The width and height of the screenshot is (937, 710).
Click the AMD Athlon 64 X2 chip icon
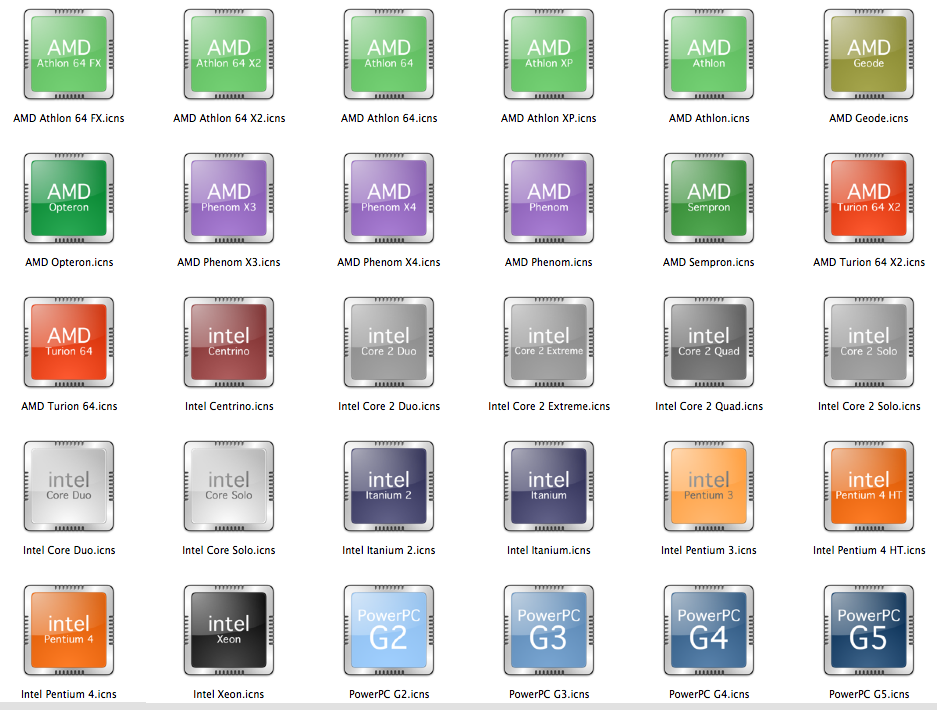click(229, 54)
